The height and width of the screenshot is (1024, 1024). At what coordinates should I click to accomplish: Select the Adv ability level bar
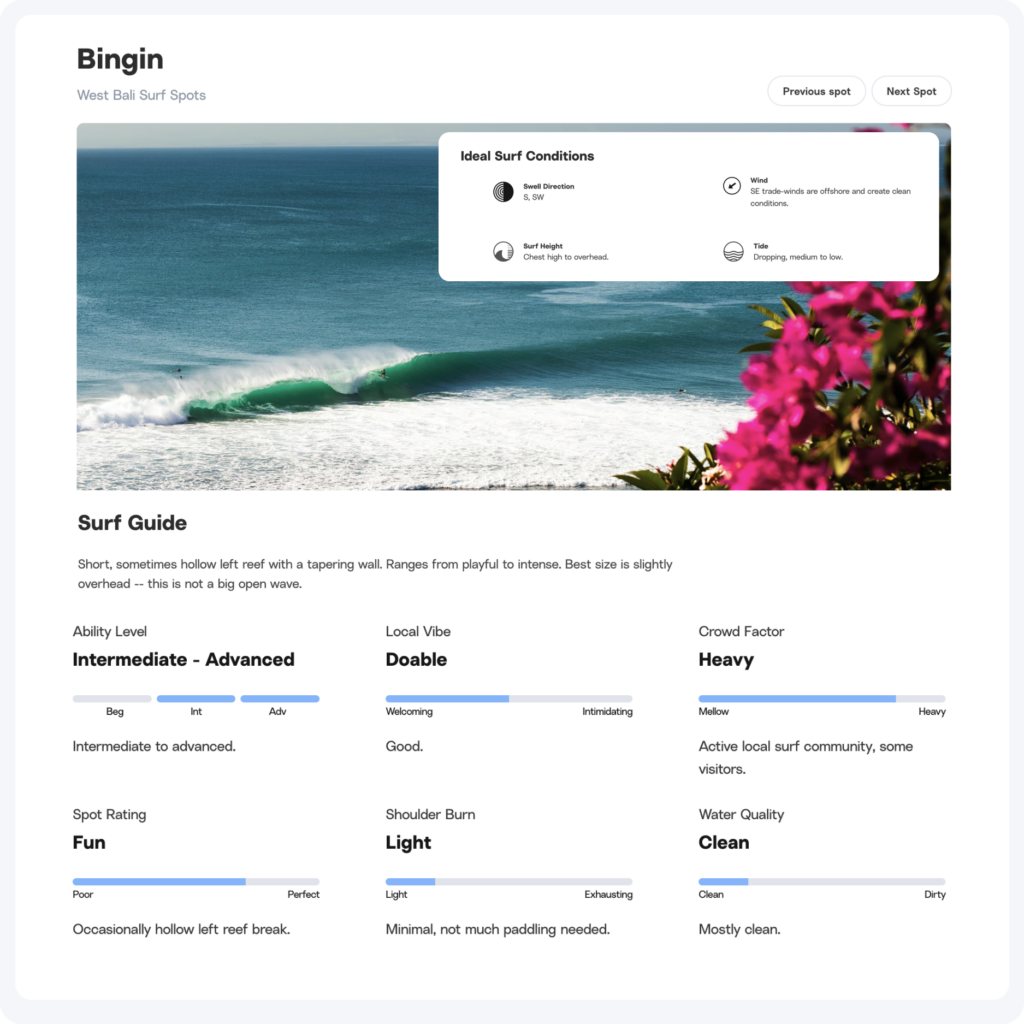click(x=280, y=699)
